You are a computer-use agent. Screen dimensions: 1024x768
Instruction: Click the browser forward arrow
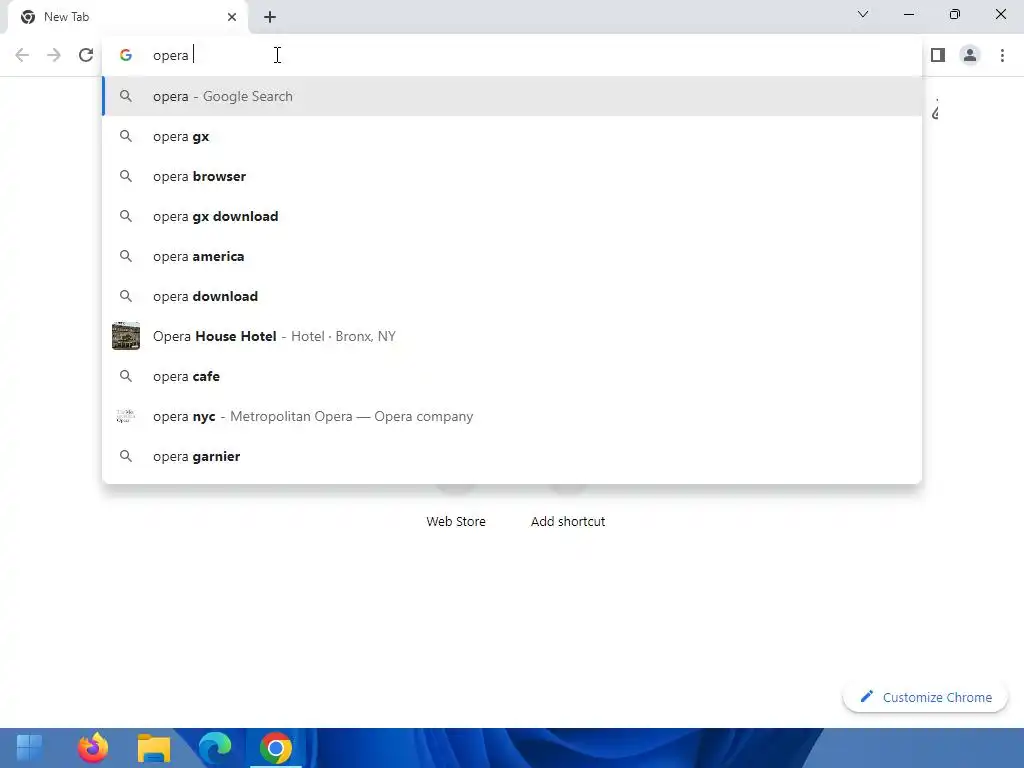[54, 55]
